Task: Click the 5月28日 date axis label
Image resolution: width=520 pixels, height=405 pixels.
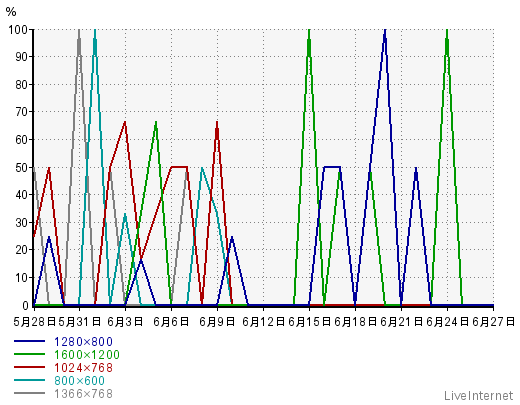Action: pyautogui.click(x=34, y=322)
